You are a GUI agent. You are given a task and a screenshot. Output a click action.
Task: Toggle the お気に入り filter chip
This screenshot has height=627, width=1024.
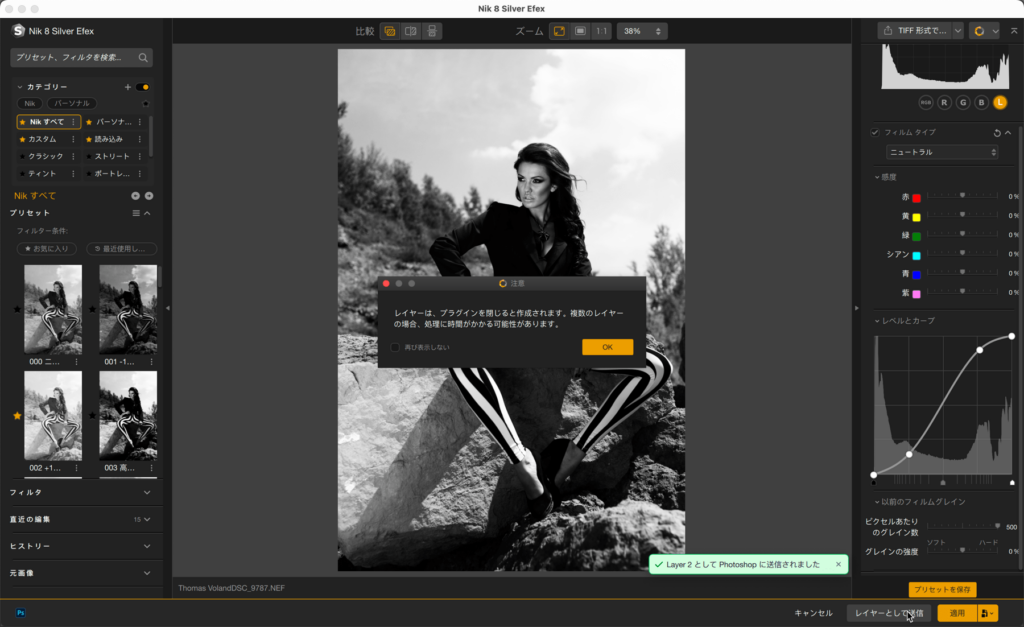pyautogui.click(x=47, y=249)
